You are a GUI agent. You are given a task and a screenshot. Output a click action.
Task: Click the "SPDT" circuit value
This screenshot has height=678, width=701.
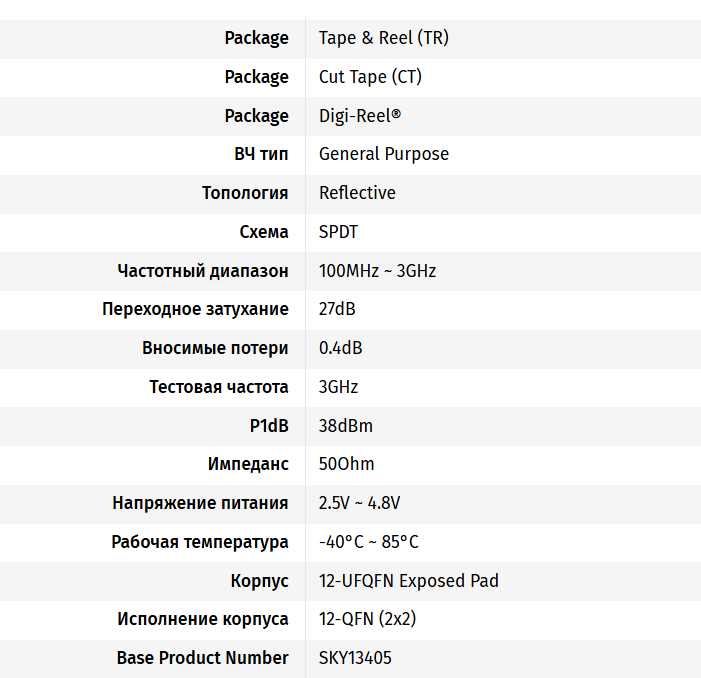[x=338, y=232]
